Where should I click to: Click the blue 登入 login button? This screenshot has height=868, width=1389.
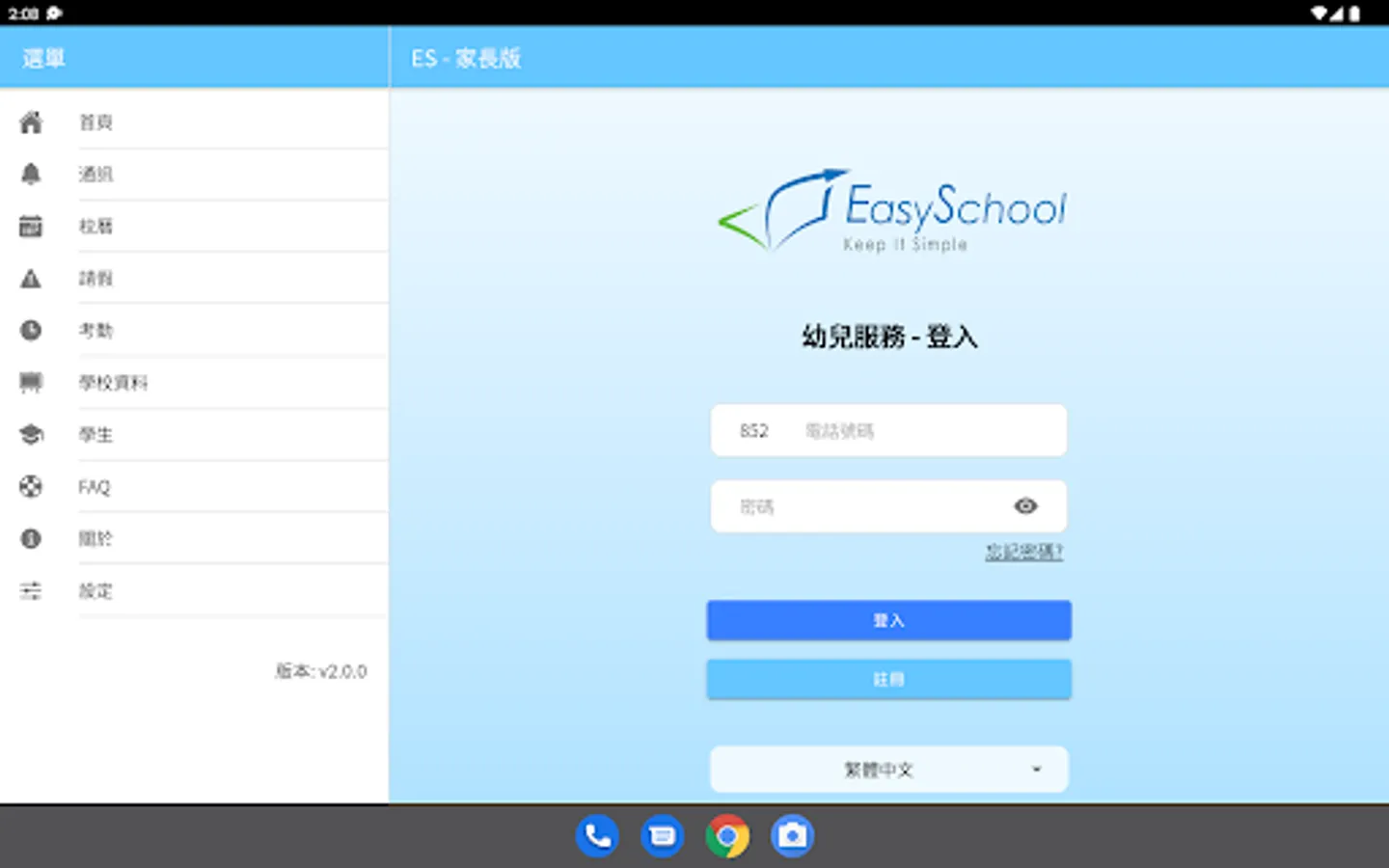(888, 621)
